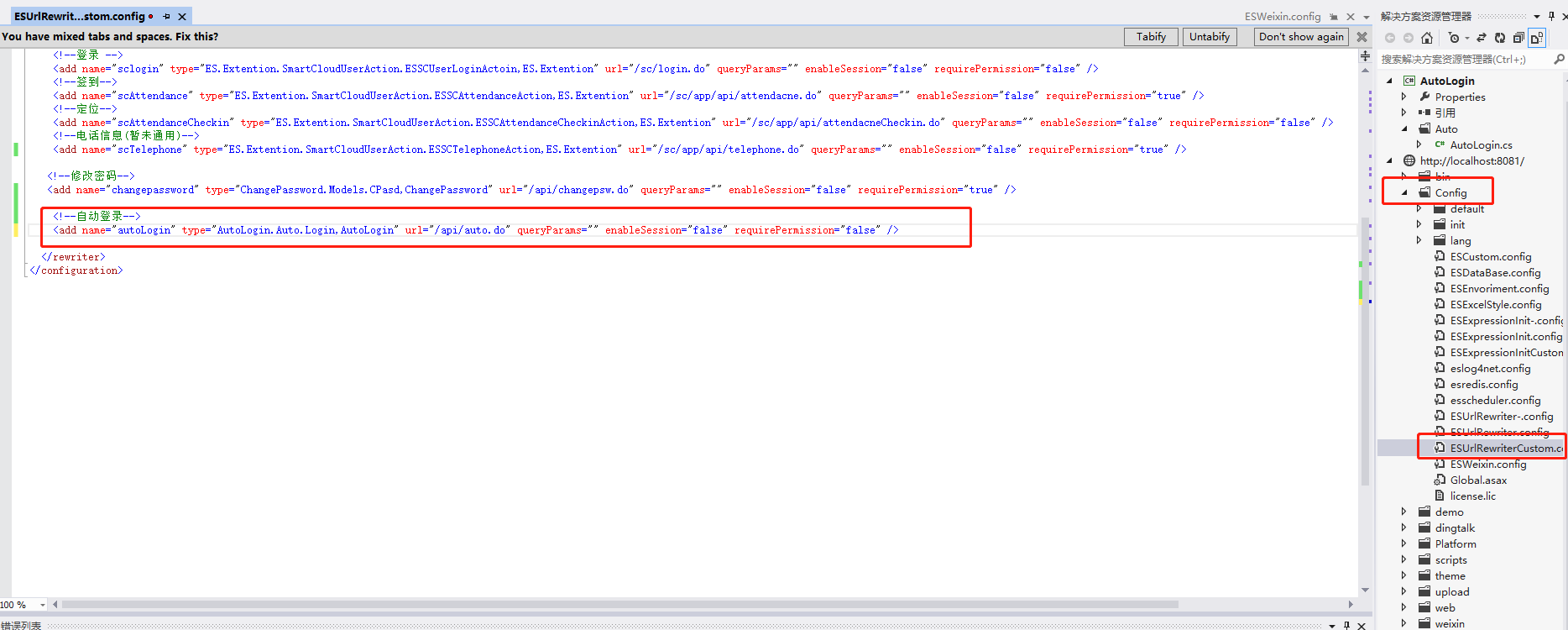Open the Pending Changes Filter clock icon
This screenshot has width=1568, height=630.
(1454, 38)
